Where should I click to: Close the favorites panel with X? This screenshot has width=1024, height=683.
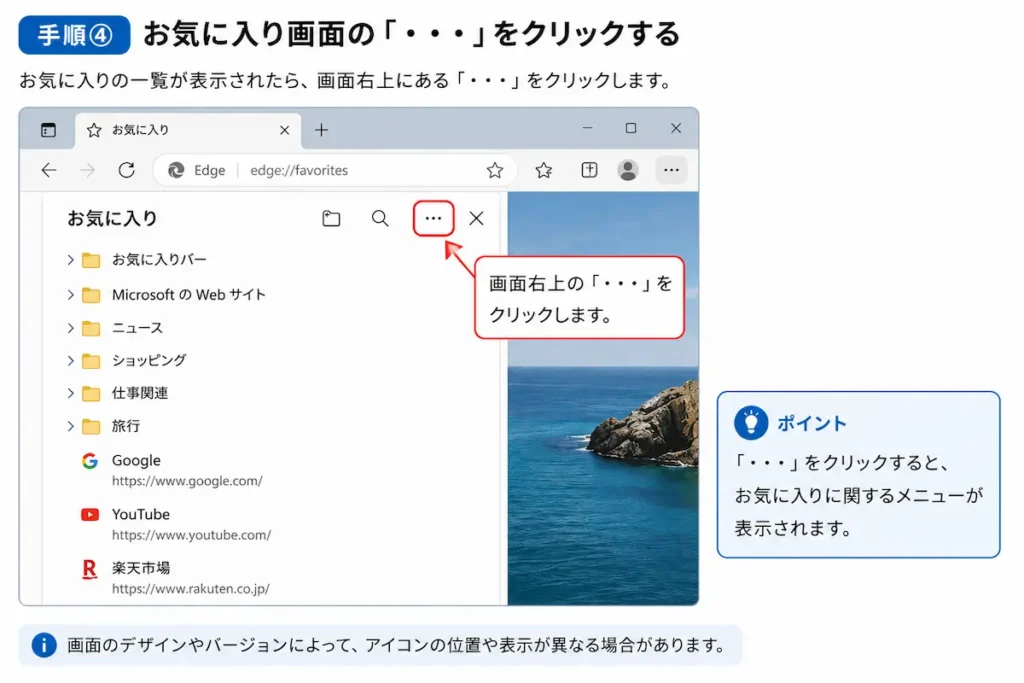tap(477, 218)
